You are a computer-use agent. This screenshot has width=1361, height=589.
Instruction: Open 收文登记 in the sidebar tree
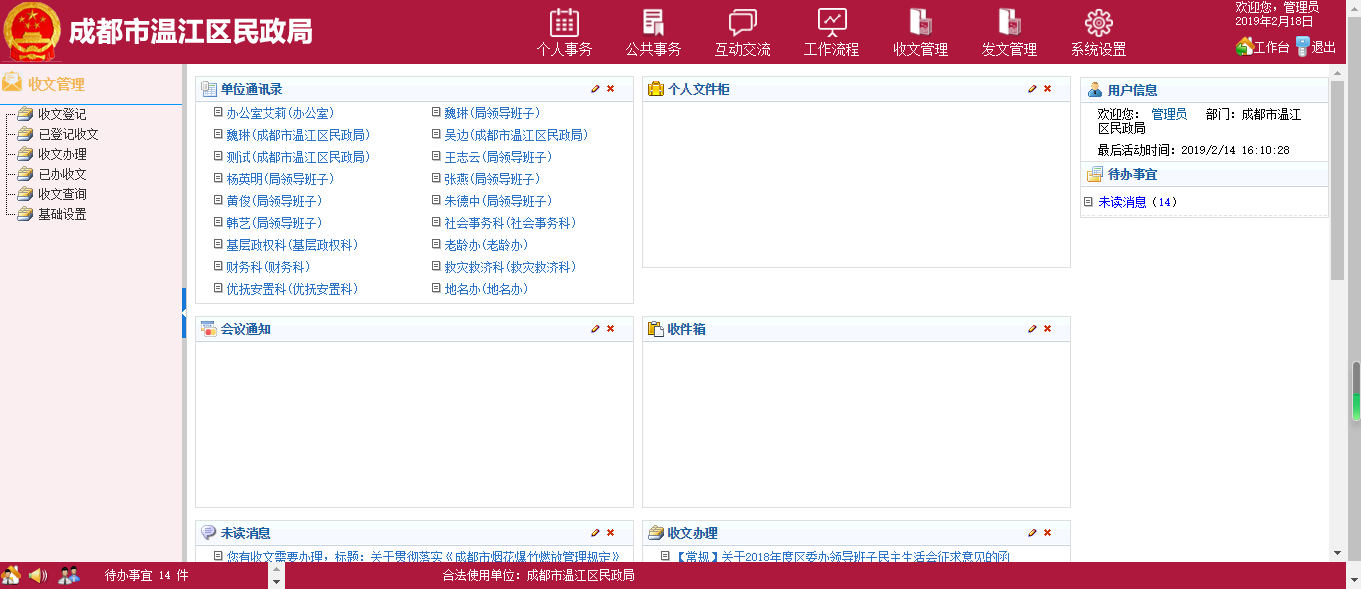click(62, 114)
